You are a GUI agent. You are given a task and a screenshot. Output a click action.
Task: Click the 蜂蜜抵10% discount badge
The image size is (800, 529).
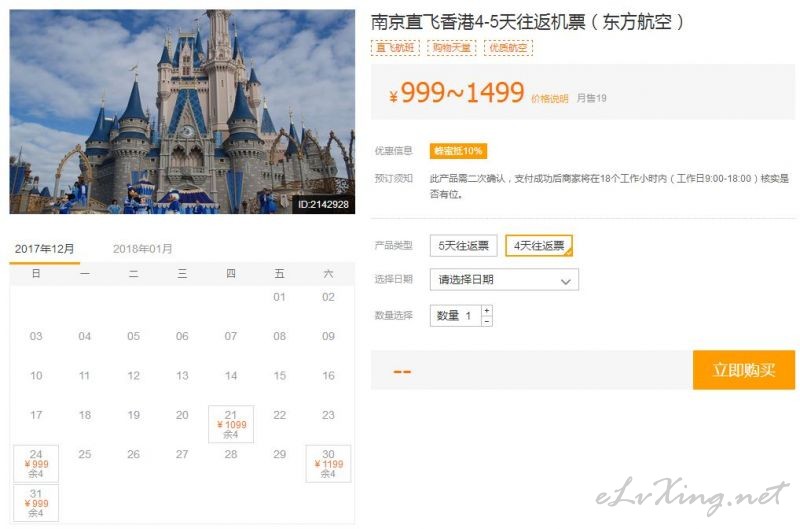tap(458, 151)
